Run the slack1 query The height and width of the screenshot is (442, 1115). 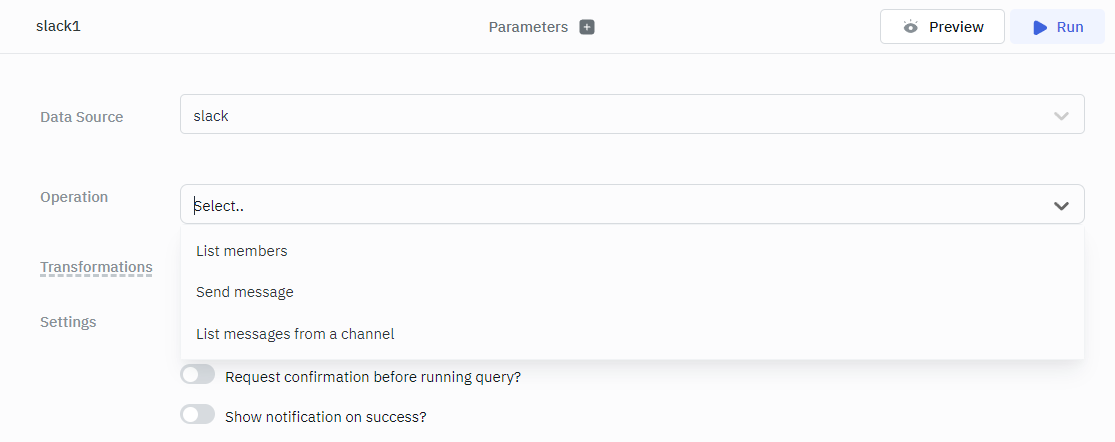[1058, 27]
